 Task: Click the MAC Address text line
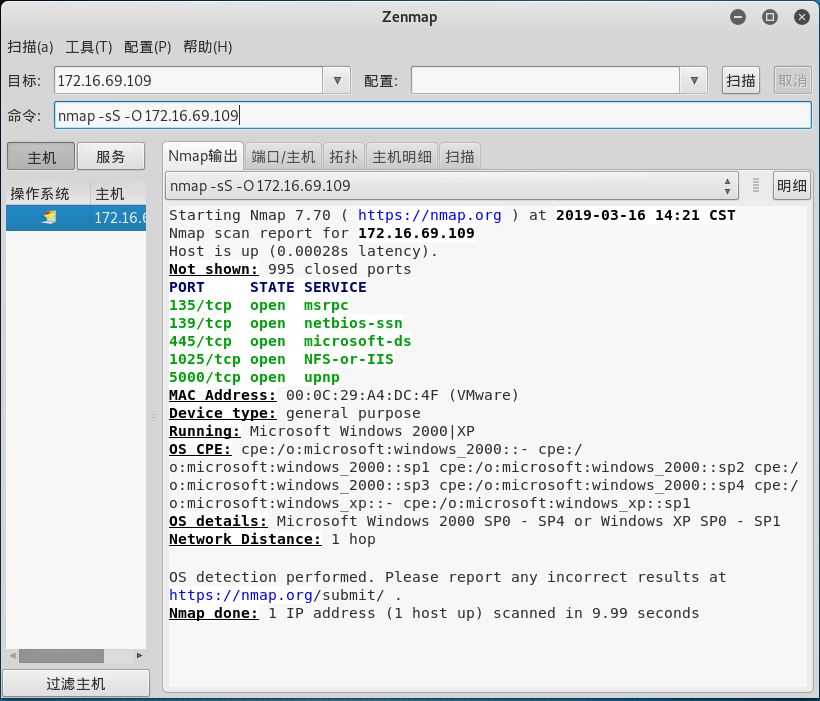(344, 395)
